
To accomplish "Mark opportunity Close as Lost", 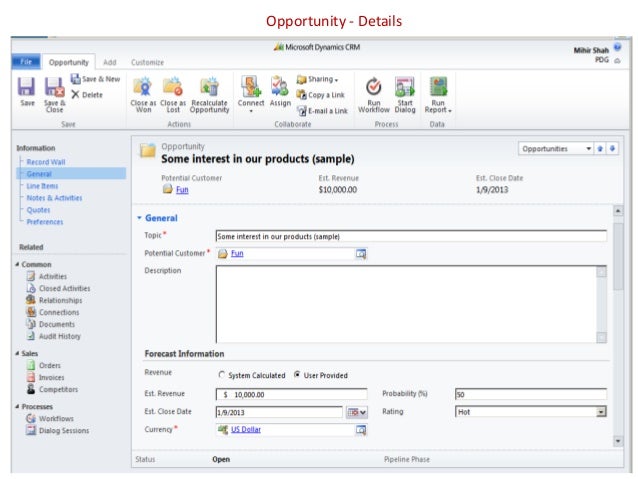I will (x=173, y=94).
